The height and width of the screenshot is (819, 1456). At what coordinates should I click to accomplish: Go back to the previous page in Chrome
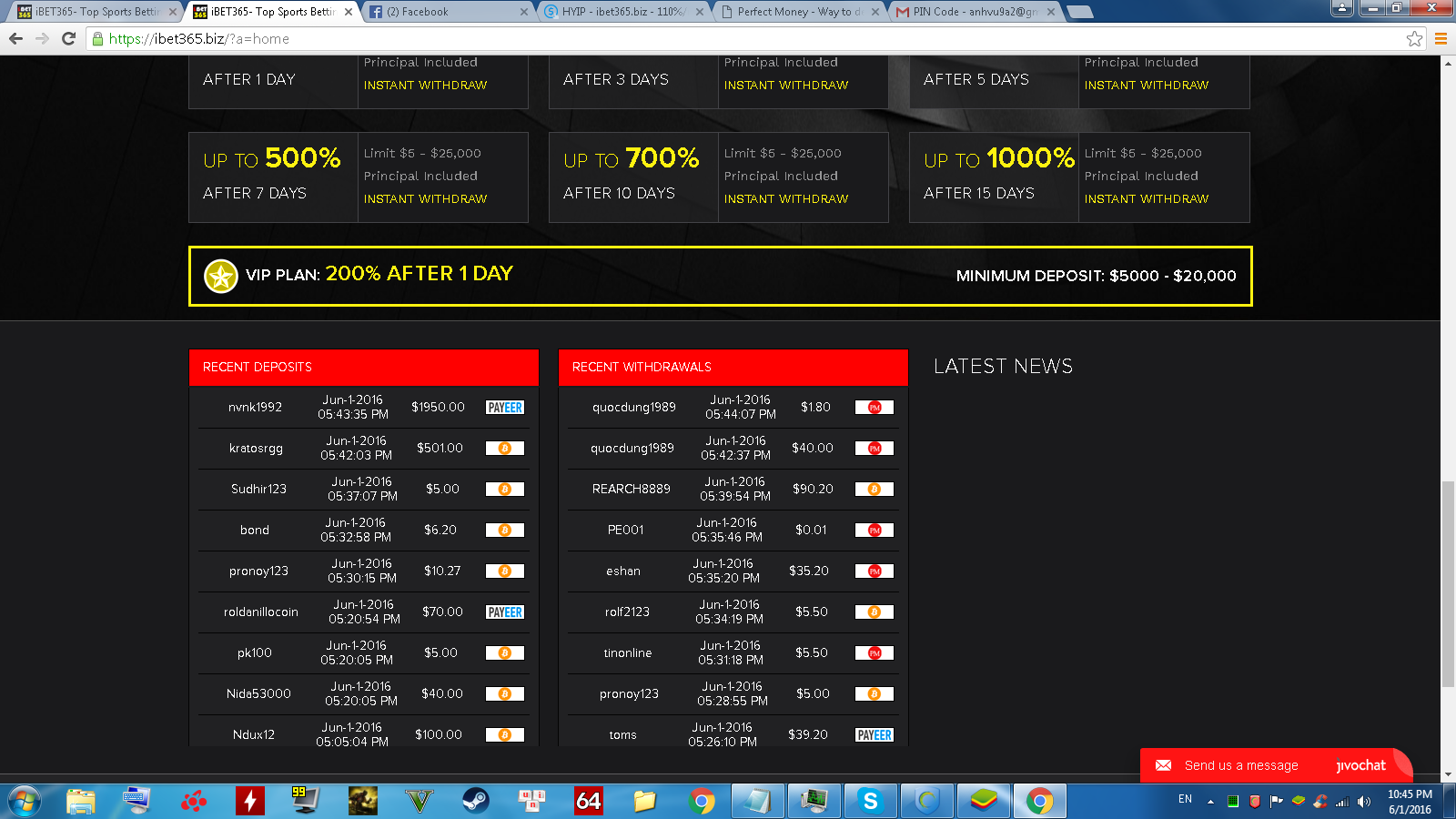pos(15,39)
